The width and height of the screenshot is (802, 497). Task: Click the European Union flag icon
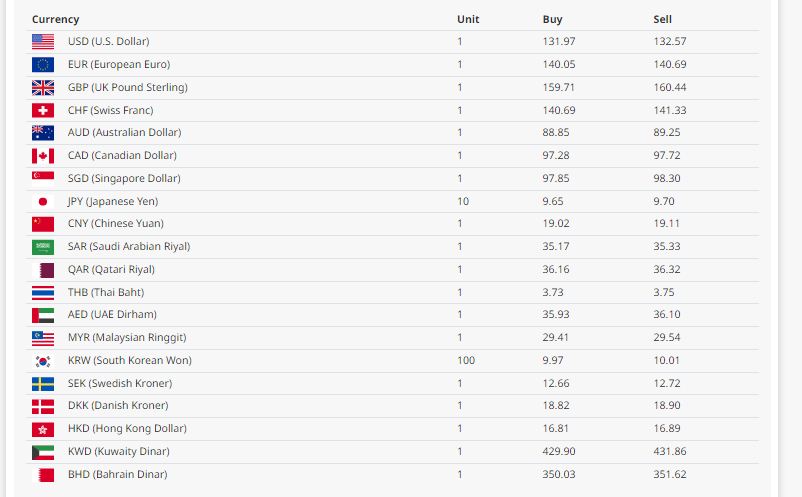tap(43, 64)
